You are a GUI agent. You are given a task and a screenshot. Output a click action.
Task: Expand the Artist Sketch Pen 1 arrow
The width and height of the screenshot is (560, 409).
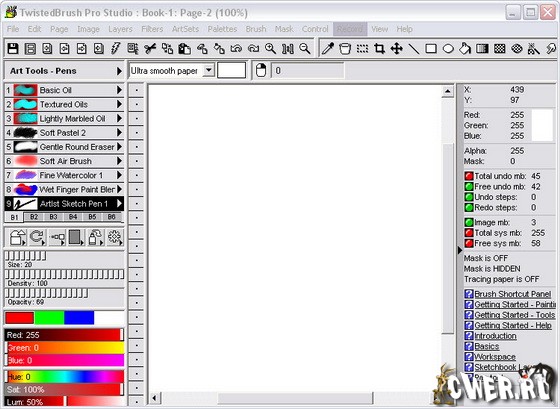point(119,204)
